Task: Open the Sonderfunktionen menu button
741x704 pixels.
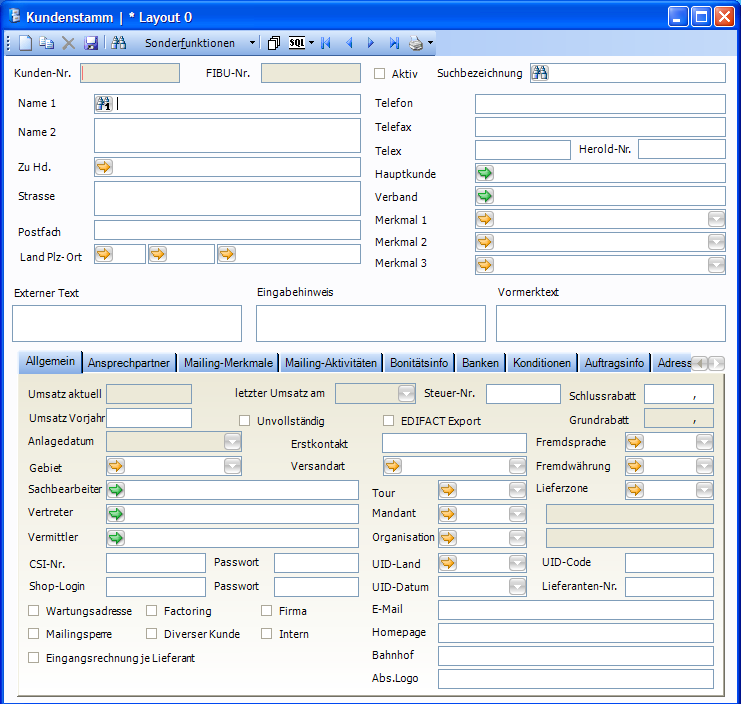Action: click(x=190, y=43)
